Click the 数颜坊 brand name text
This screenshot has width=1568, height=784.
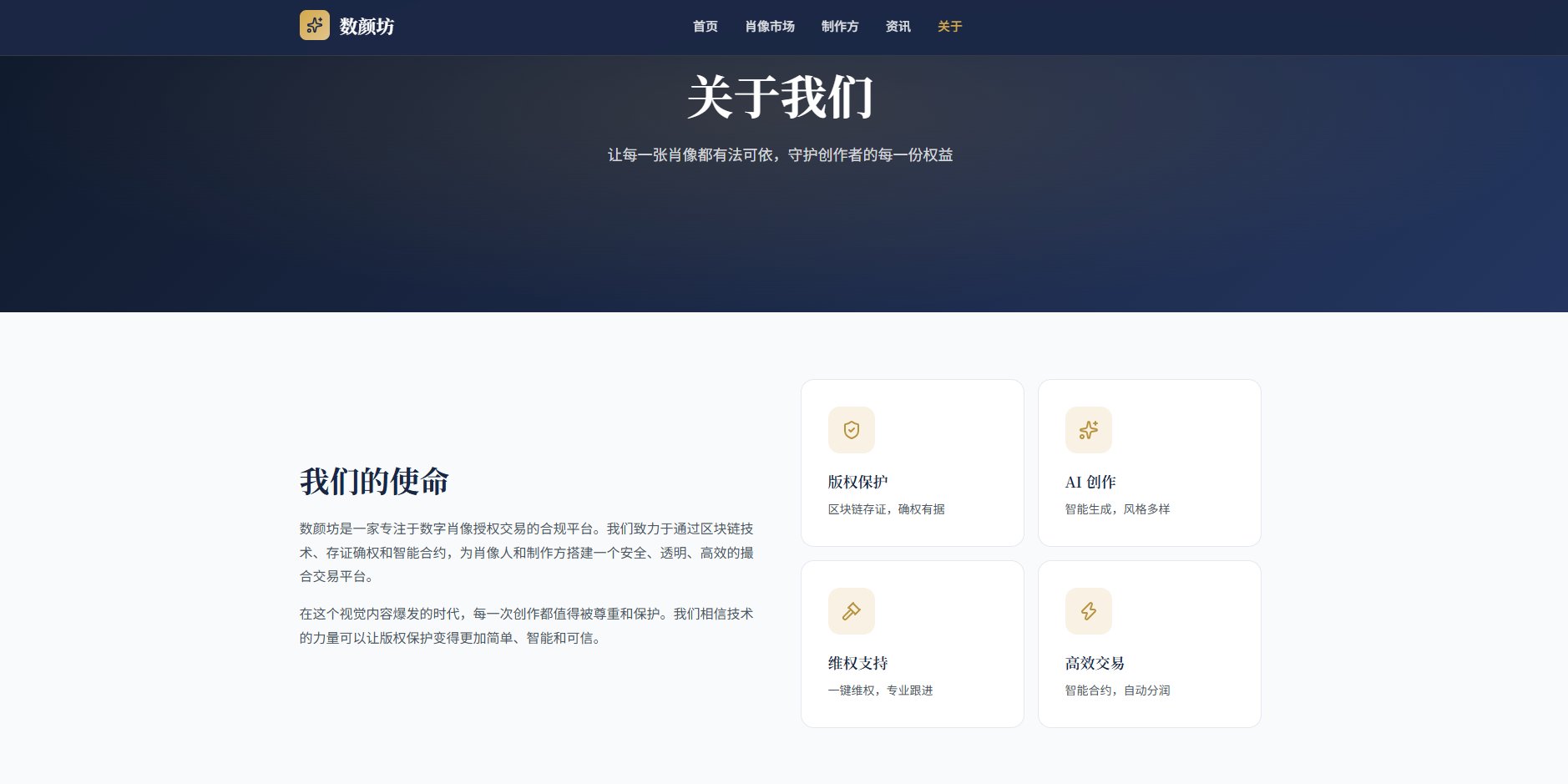(x=367, y=27)
